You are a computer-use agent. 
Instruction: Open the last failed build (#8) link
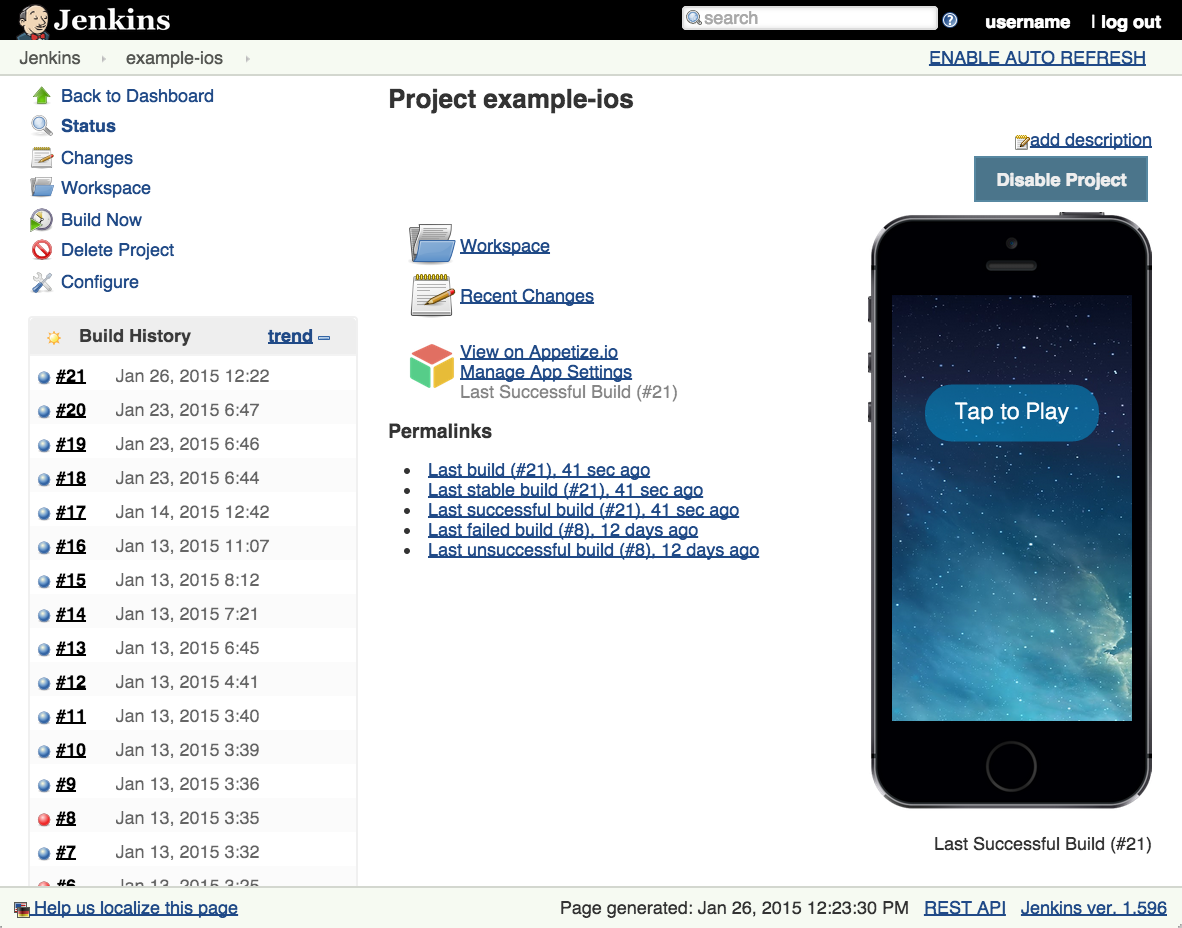tap(562, 530)
